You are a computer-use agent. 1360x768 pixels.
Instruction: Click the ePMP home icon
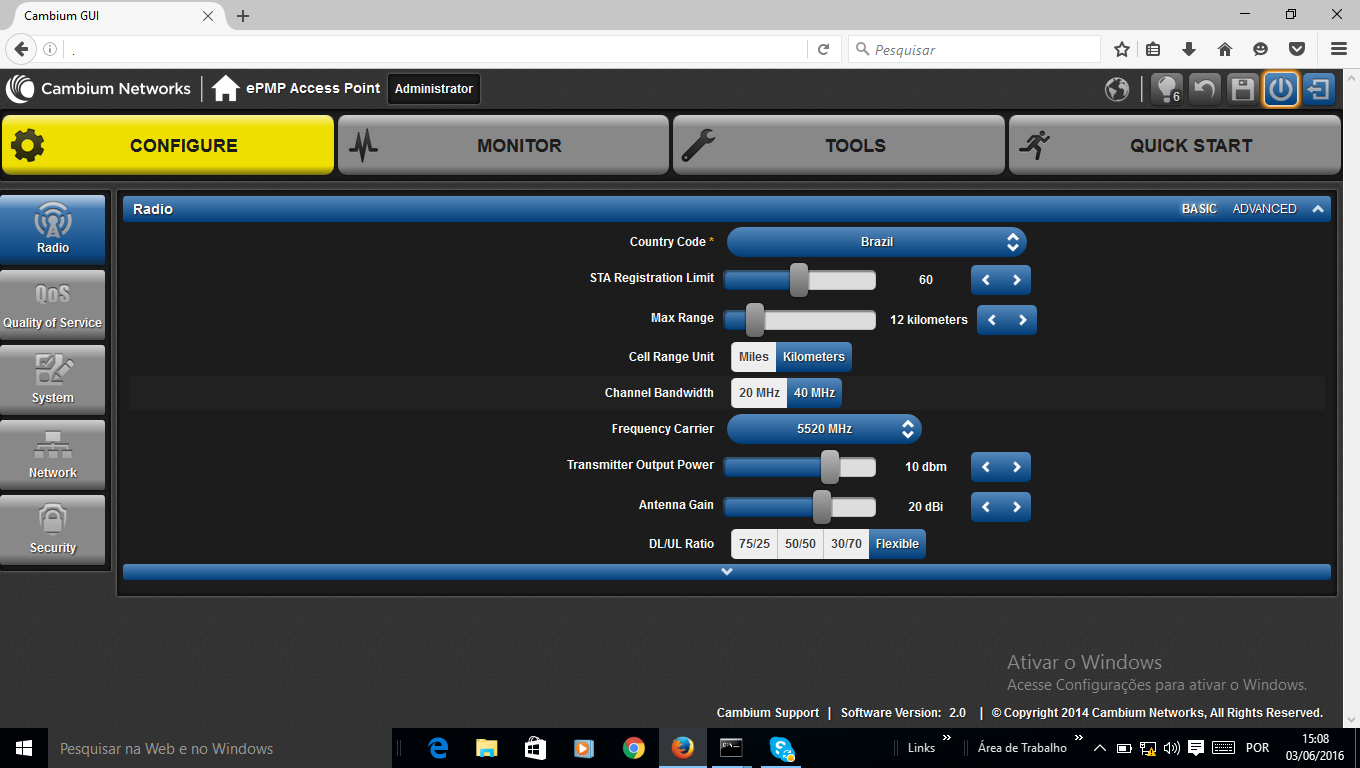226,89
